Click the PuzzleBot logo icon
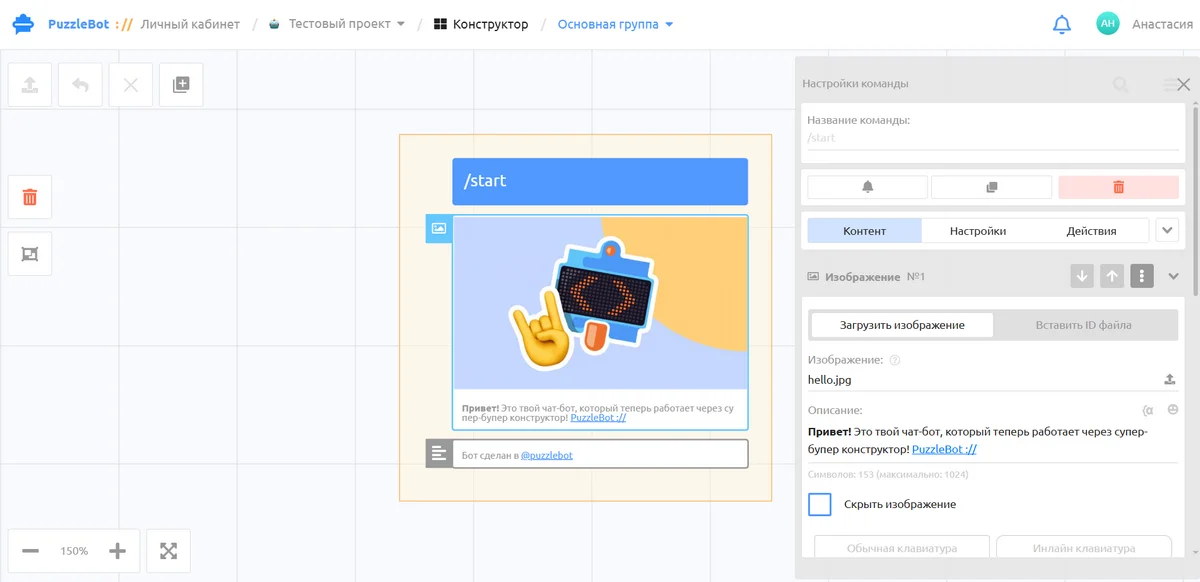The width and height of the screenshot is (1200, 582). tap(24, 24)
